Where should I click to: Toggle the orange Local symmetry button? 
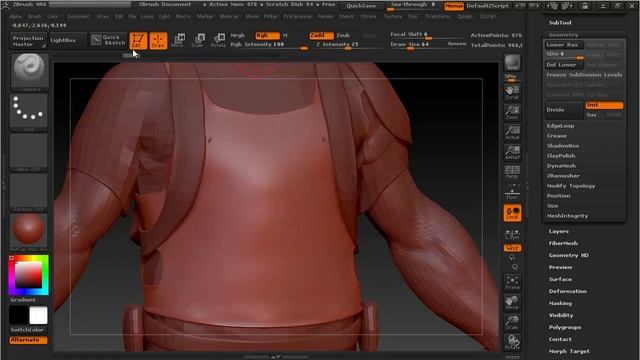(512, 213)
